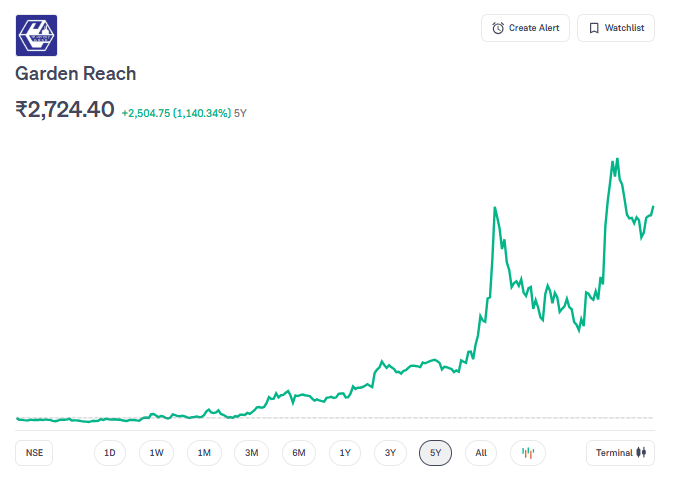681x478 pixels.
Task: Open Terminal with the candlestick icon
Action: coord(620,453)
